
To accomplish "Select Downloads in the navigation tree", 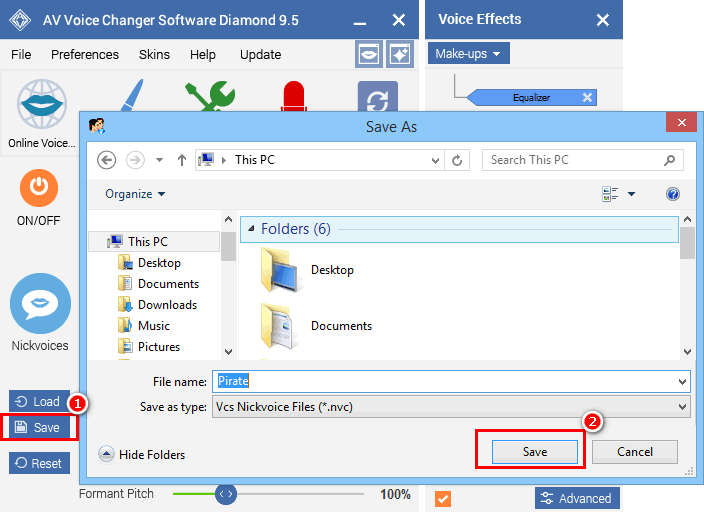I will point(158,305).
